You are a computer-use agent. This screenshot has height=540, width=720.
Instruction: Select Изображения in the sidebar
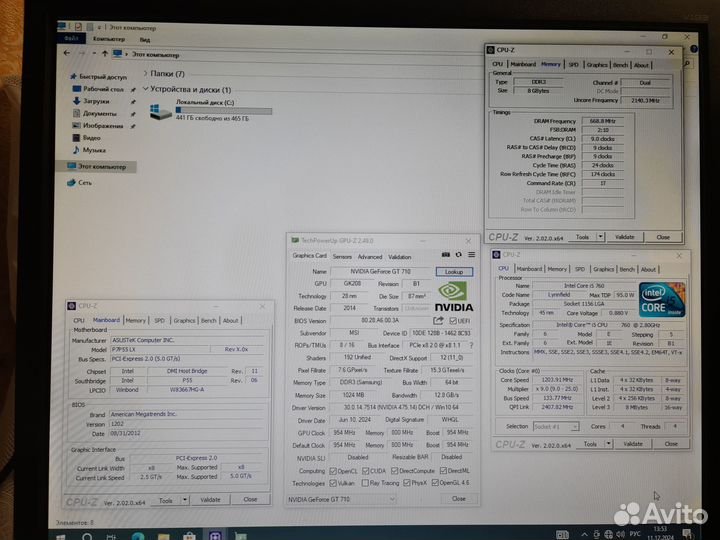point(98,125)
